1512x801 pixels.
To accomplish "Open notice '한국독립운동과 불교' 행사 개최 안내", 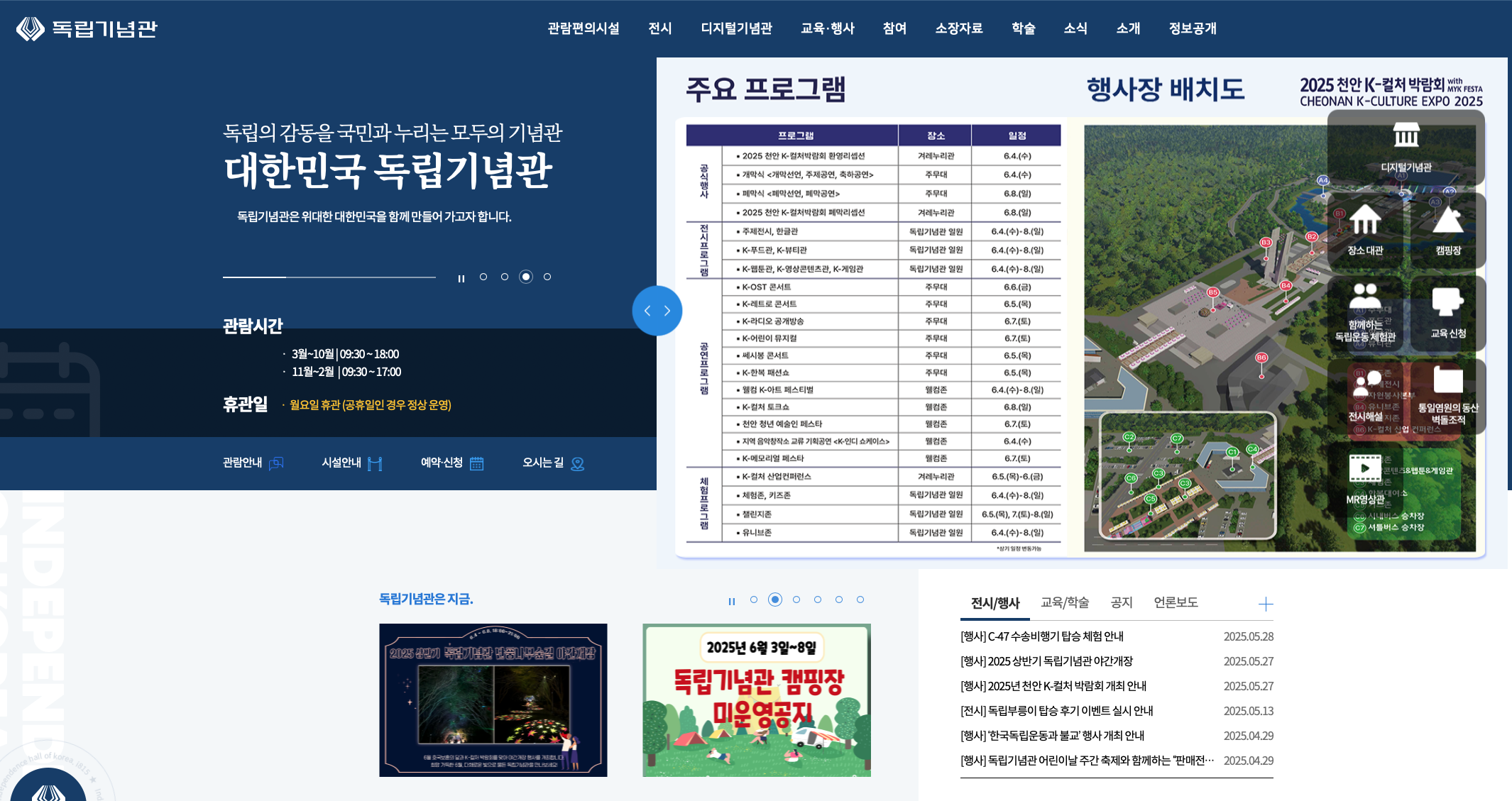I will (1052, 736).
